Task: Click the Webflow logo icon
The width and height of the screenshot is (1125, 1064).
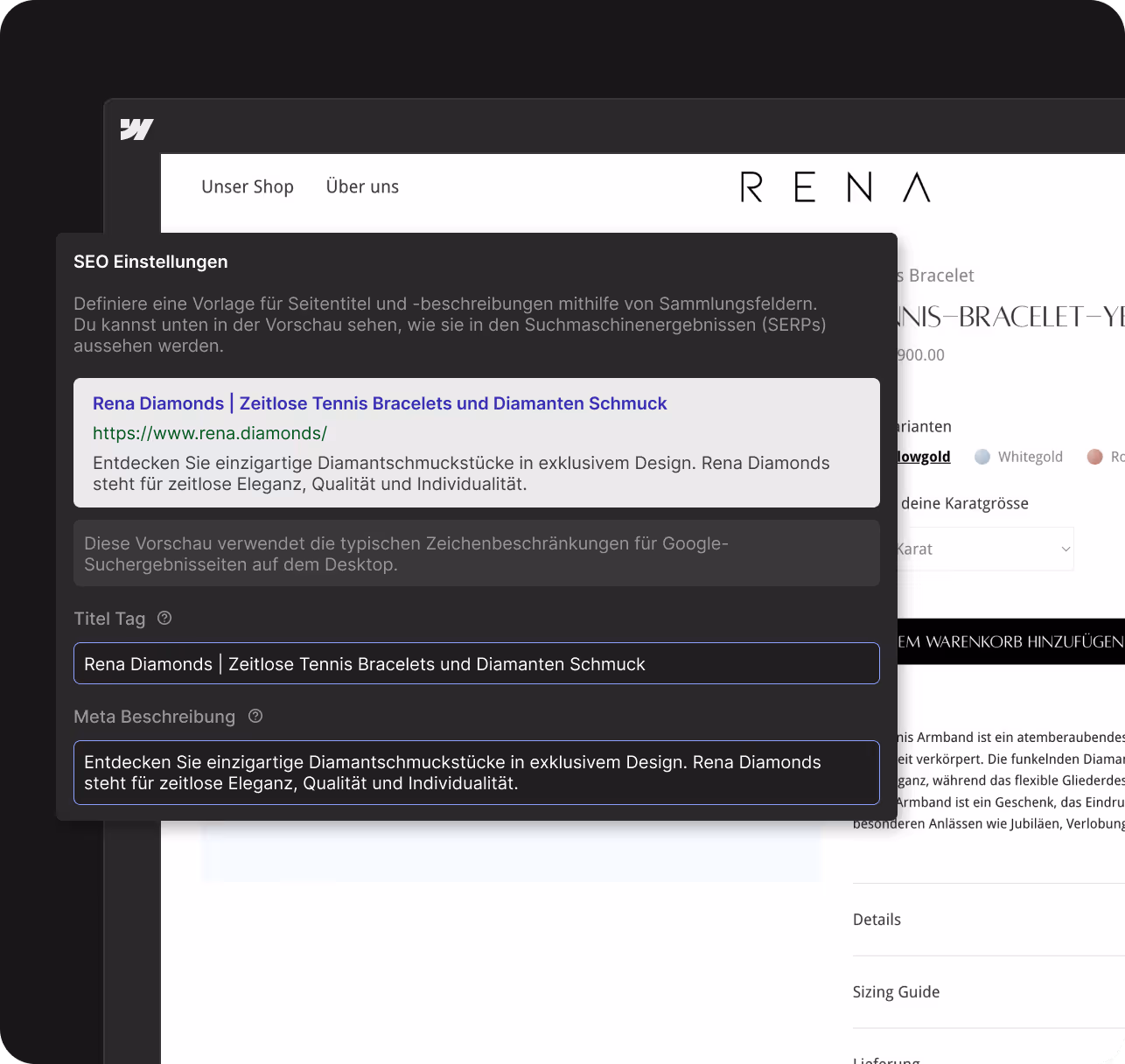Action: click(137, 129)
